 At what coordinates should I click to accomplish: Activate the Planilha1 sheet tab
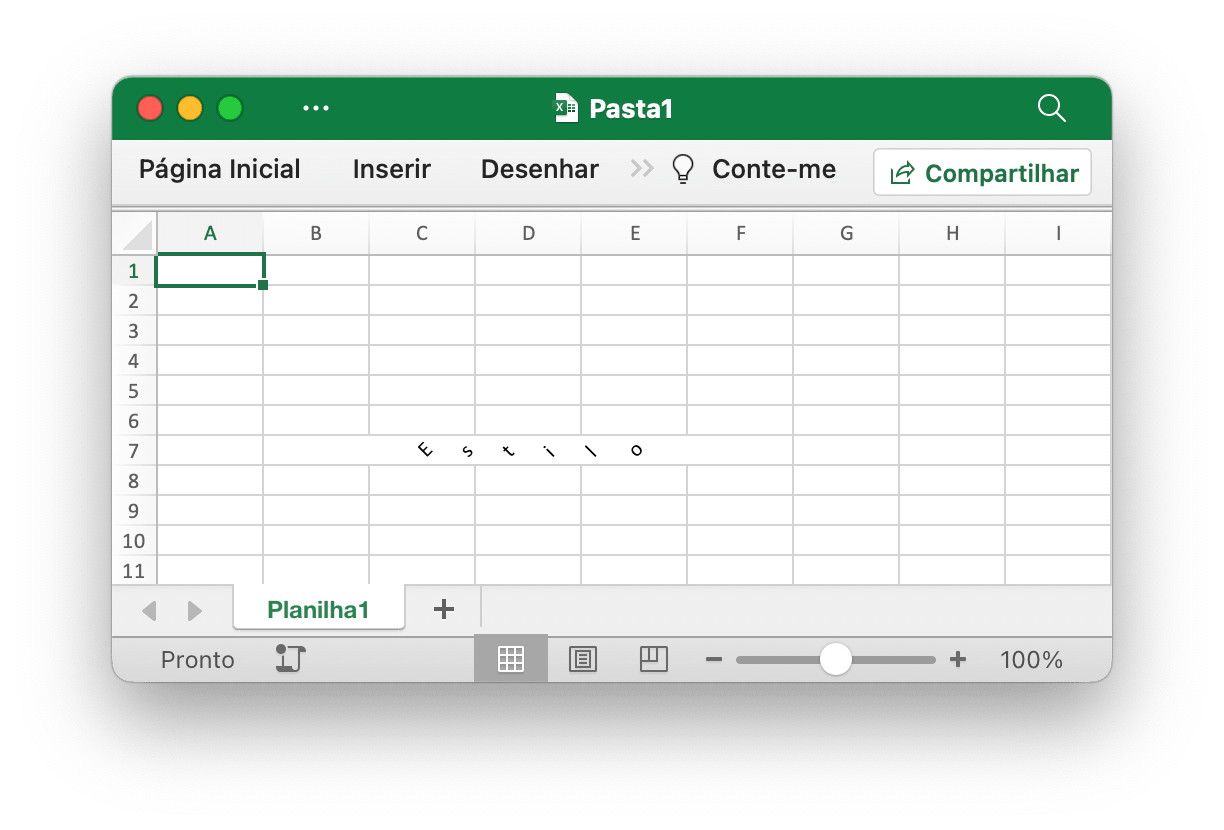[318, 609]
